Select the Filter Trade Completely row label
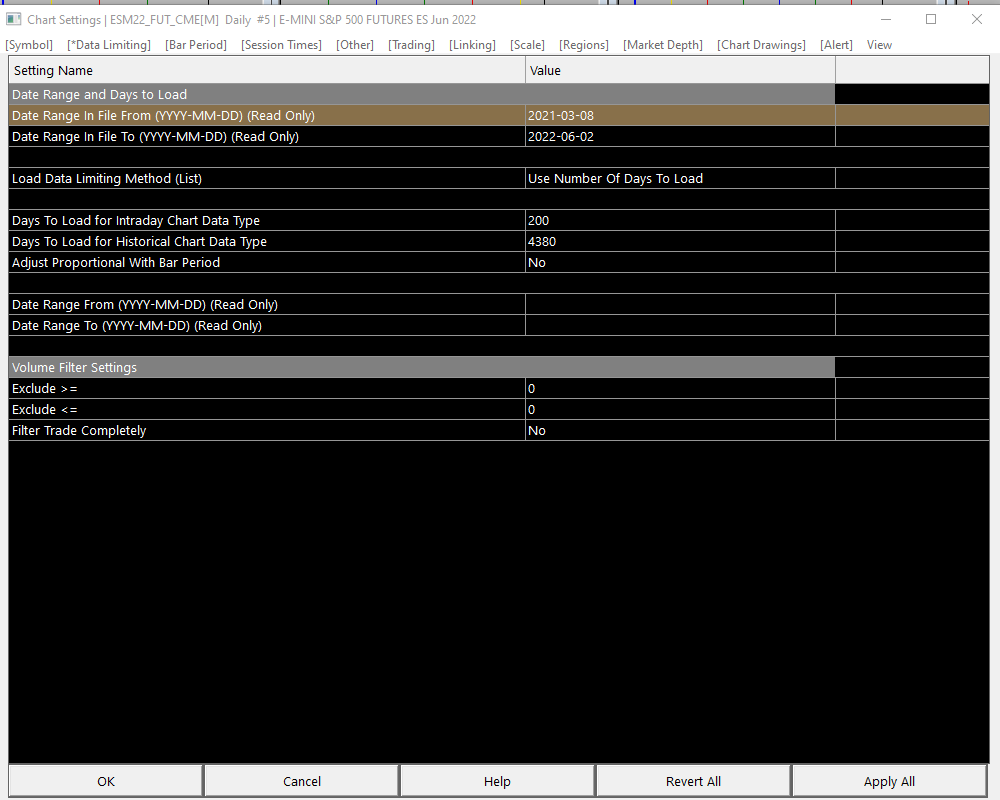Viewport: 1000px width, 800px height. pyautogui.click(x=79, y=431)
